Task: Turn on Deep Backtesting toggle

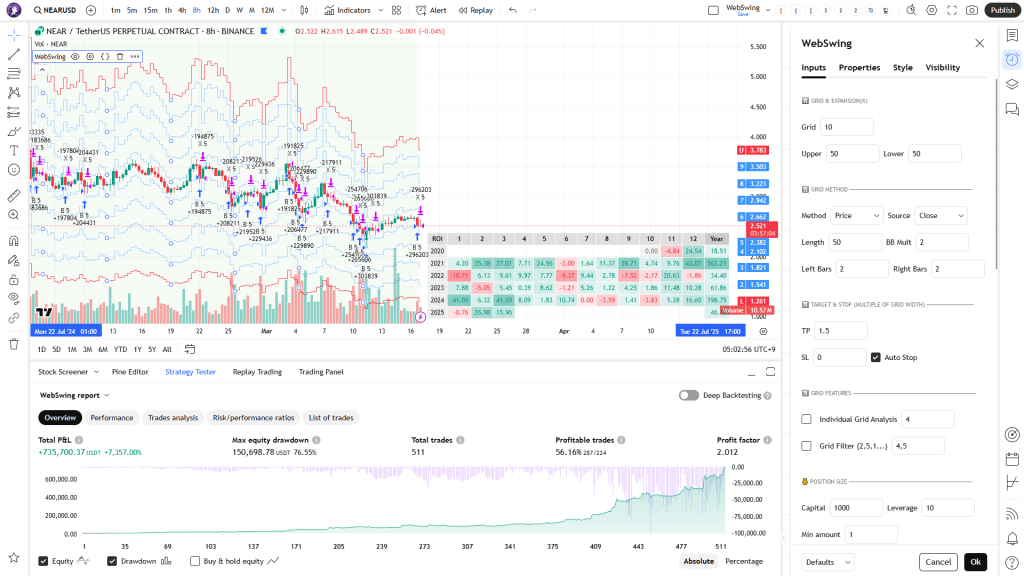Action: click(688, 395)
